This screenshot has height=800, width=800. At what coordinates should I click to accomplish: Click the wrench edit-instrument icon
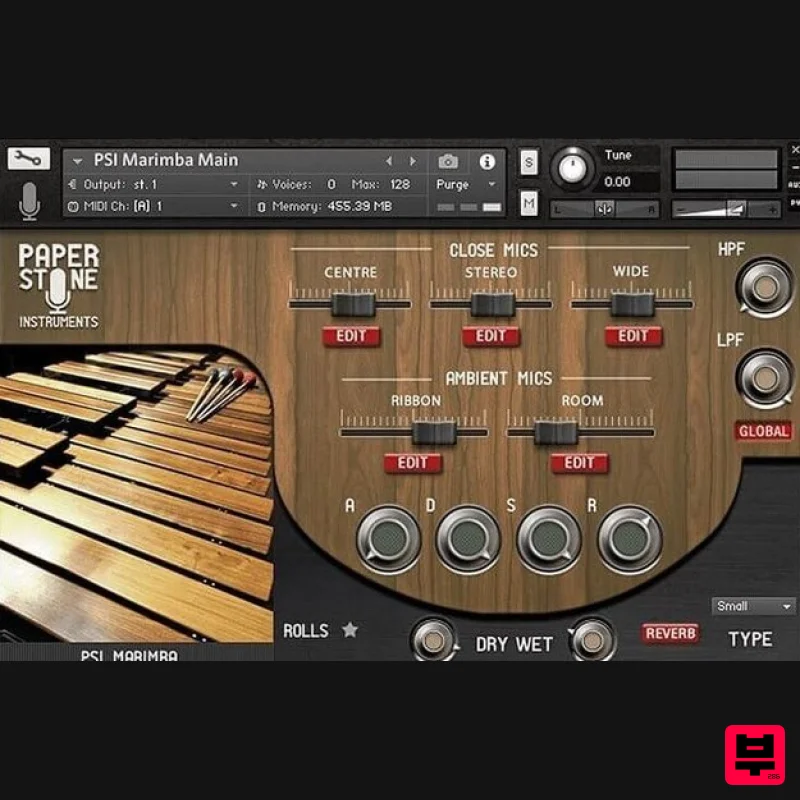[28, 158]
